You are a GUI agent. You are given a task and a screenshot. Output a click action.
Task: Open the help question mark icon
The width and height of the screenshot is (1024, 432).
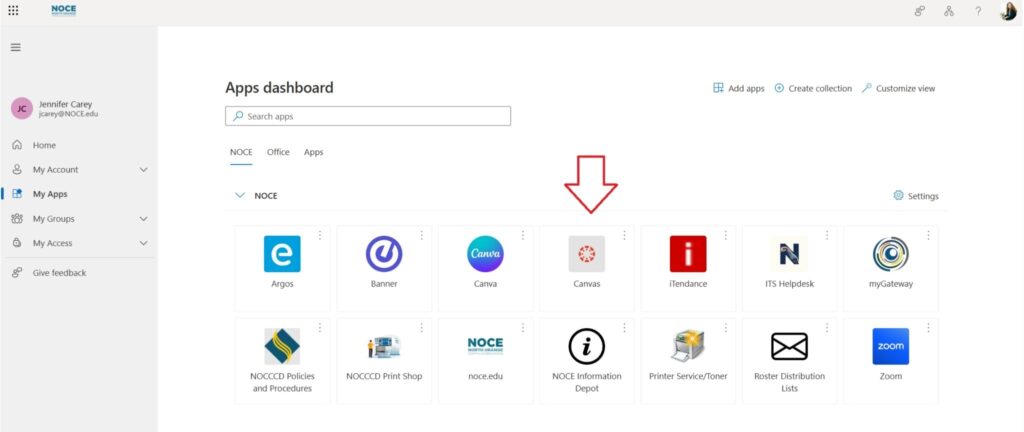point(978,11)
